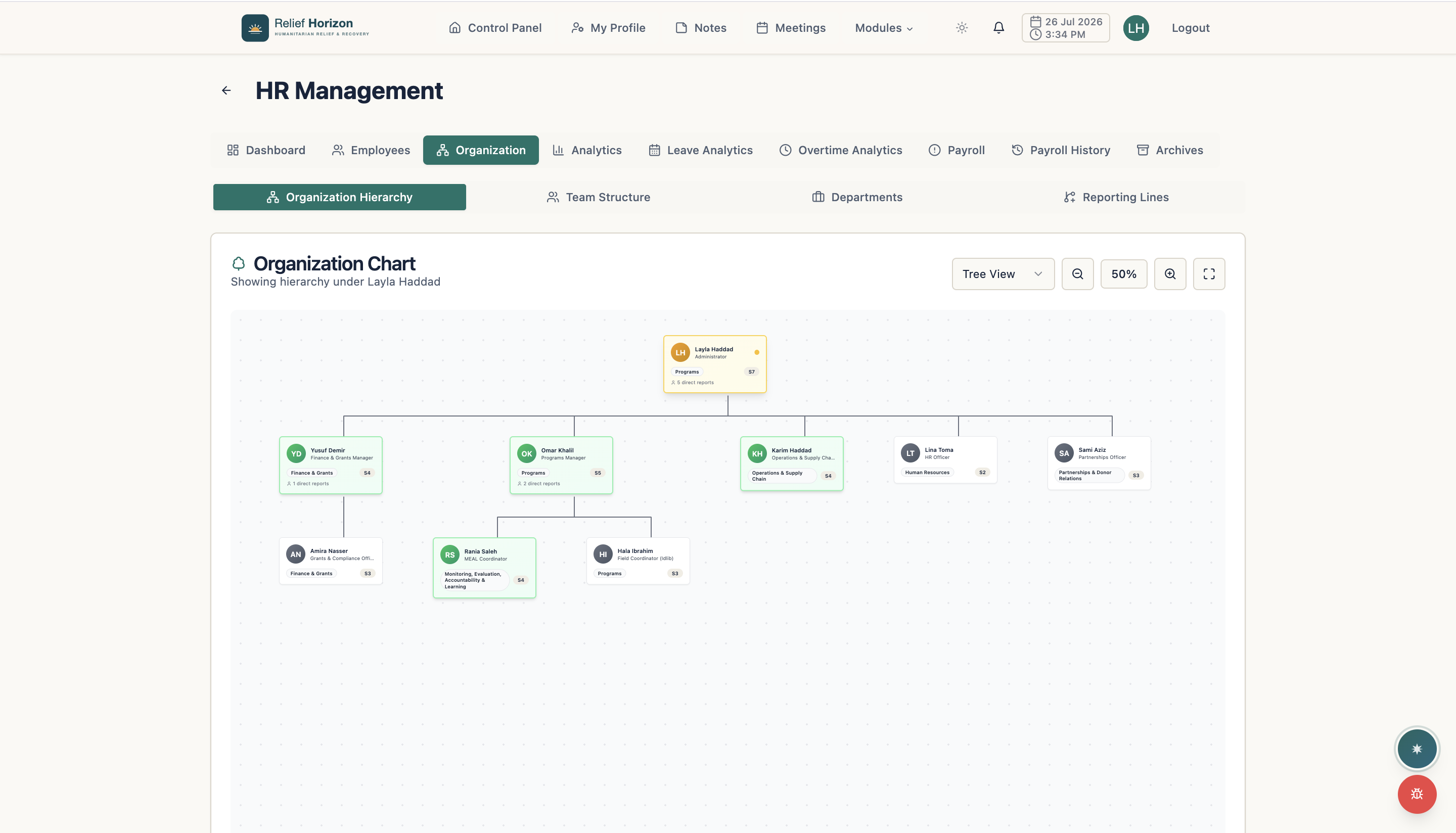Go to My Profile
The height and width of the screenshot is (833, 1456).
[608, 28]
